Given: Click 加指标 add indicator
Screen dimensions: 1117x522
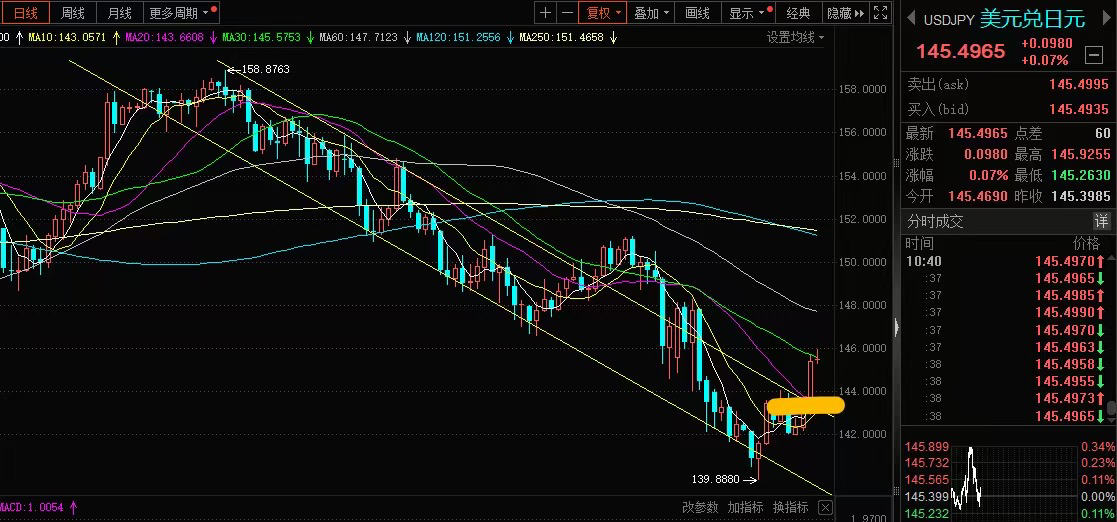Looking at the screenshot, I should point(745,508).
